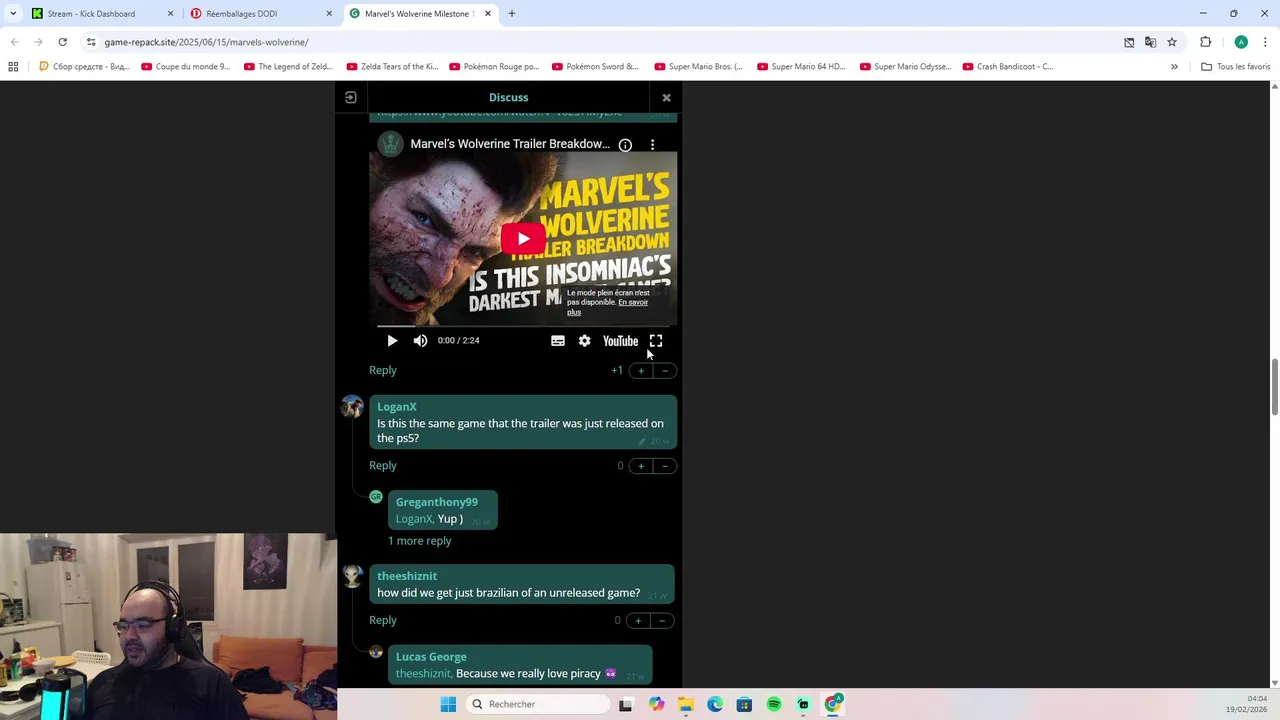Screen dimensions: 1280x720
Task: Open the video on YouTube via logo
Action: pos(620,341)
